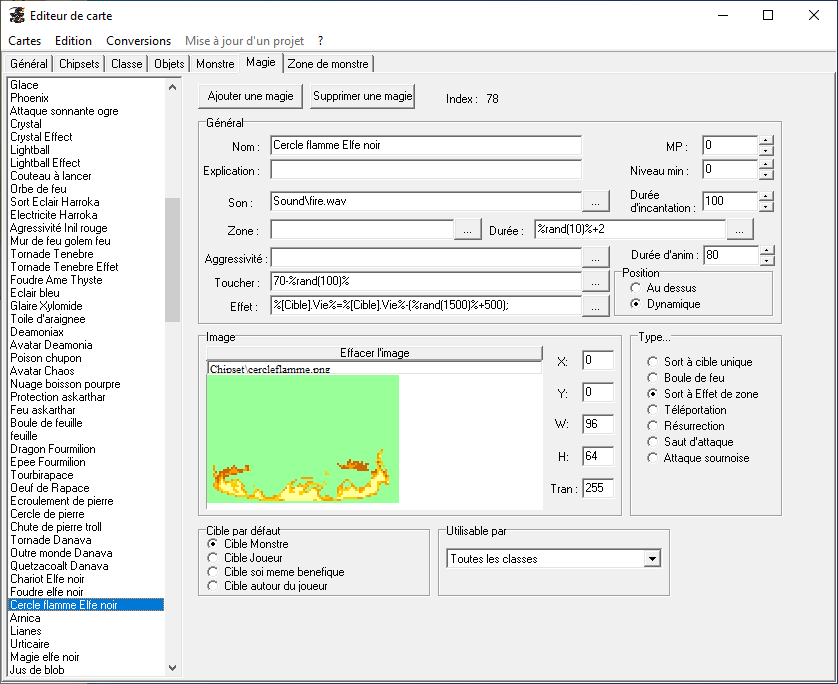Open the Cartes menu
Screen dimensions: 838x684
coord(24,41)
